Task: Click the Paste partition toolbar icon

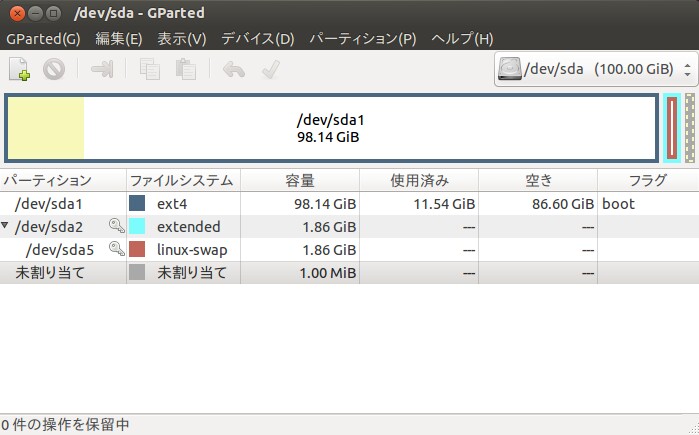Action: [x=185, y=69]
